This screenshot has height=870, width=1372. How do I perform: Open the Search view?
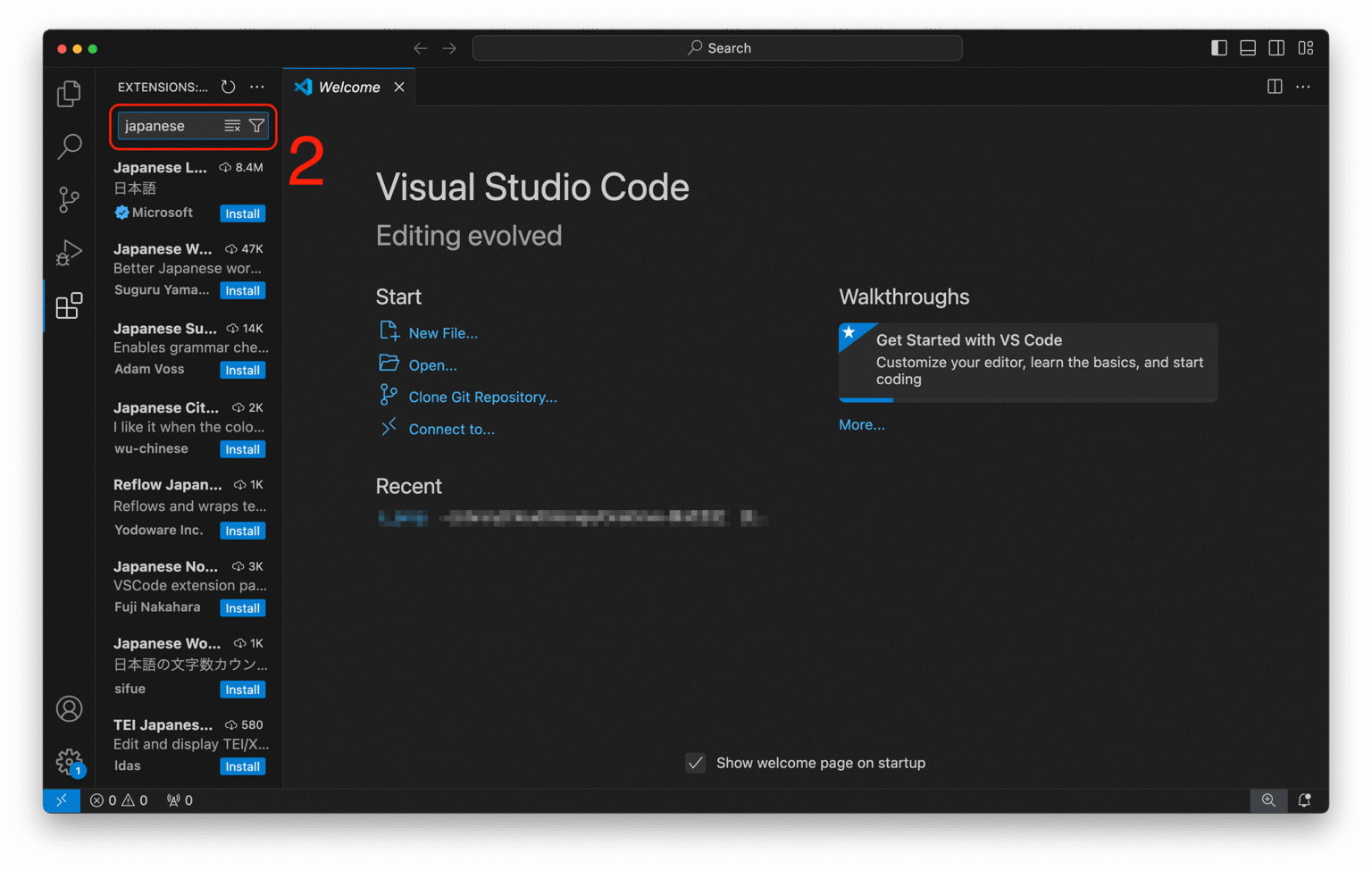69,146
